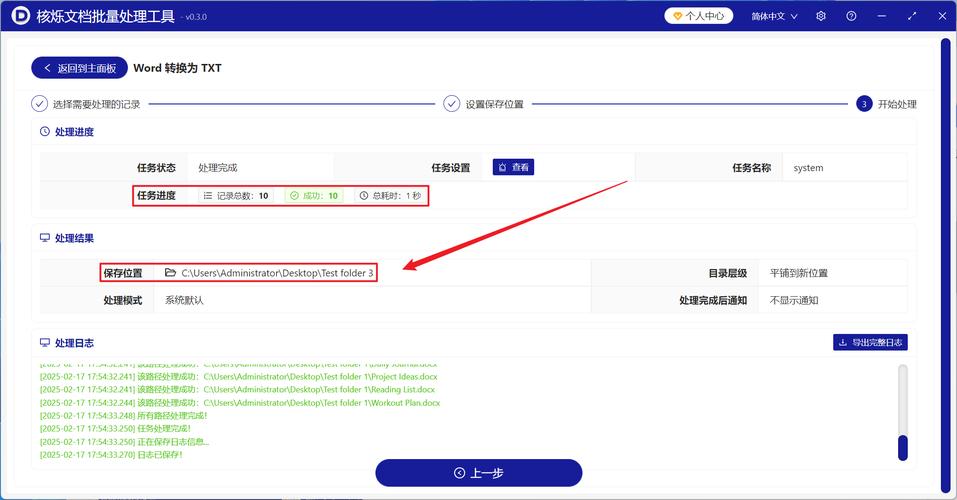Open the 个人中心 personal center

[699, 16]
